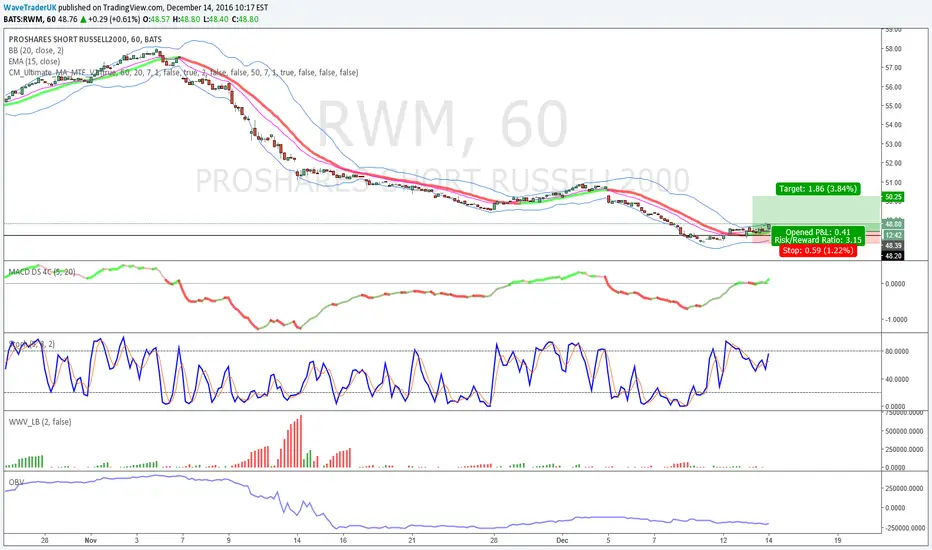Click the Opened P&L / Risk/Reward Ratio label
Image resolution: width=932 pixels, height=550 pixels.
818,236
